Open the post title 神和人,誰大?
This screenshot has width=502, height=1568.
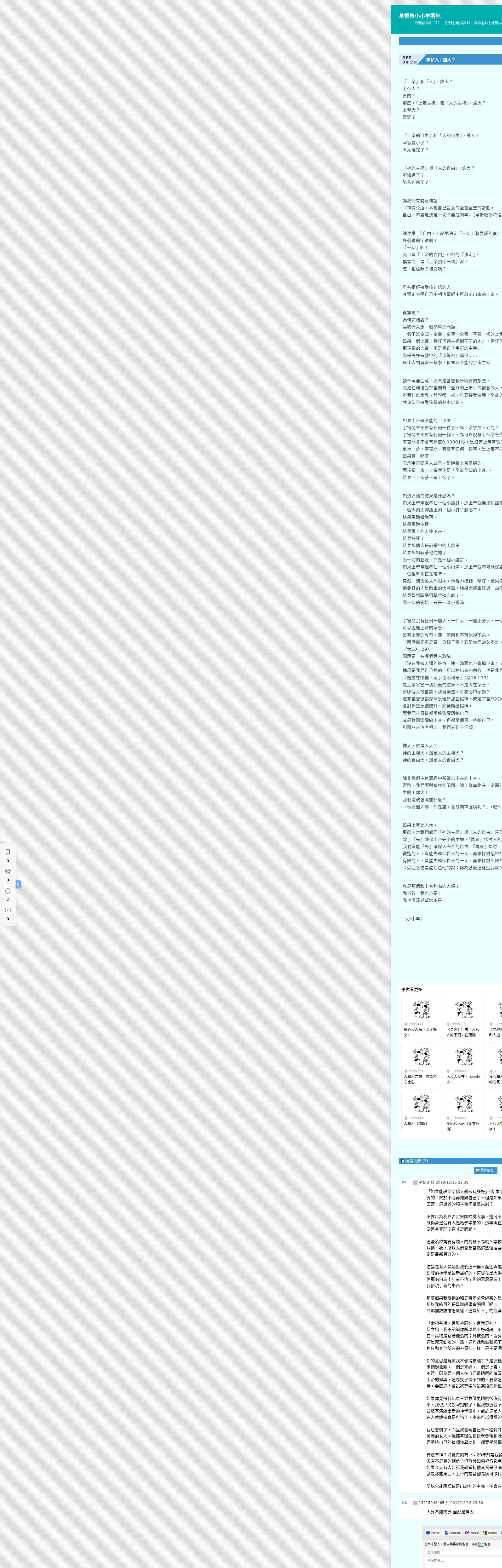click(x=441, y=60)
